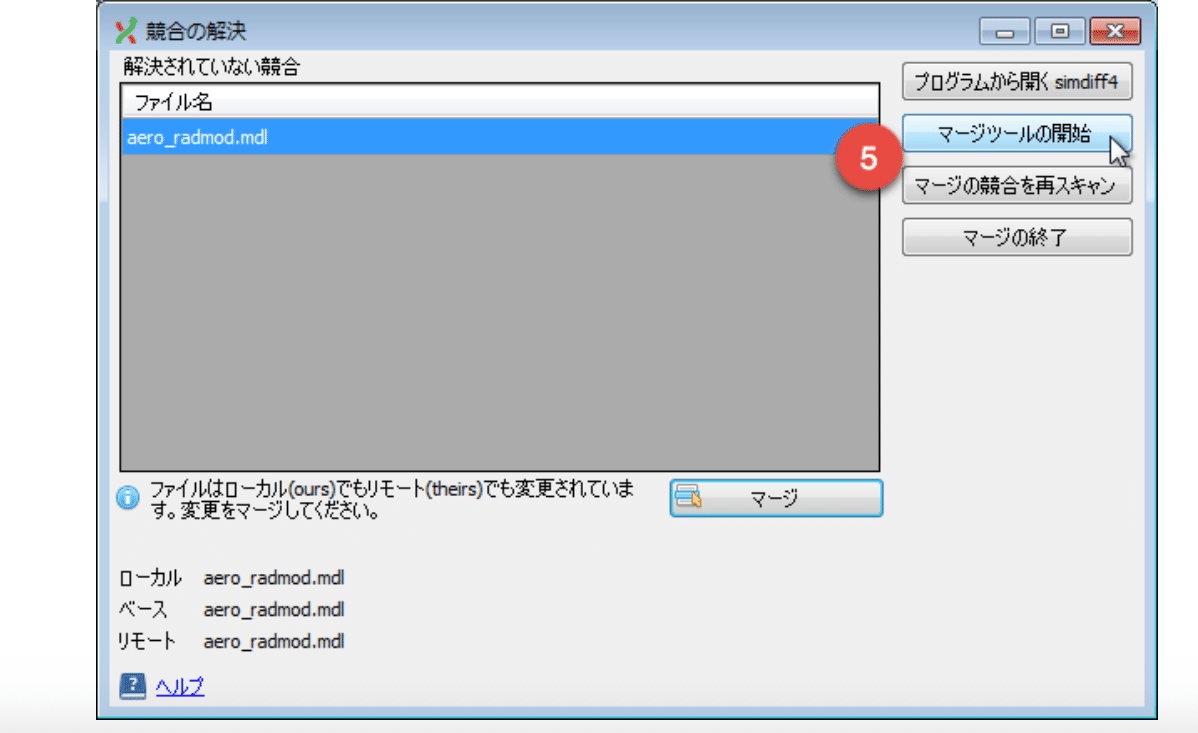The height and width of the screenshot is (733, 1198).
Task: Close the 競合の解決 window
Action: (1115, 31)
